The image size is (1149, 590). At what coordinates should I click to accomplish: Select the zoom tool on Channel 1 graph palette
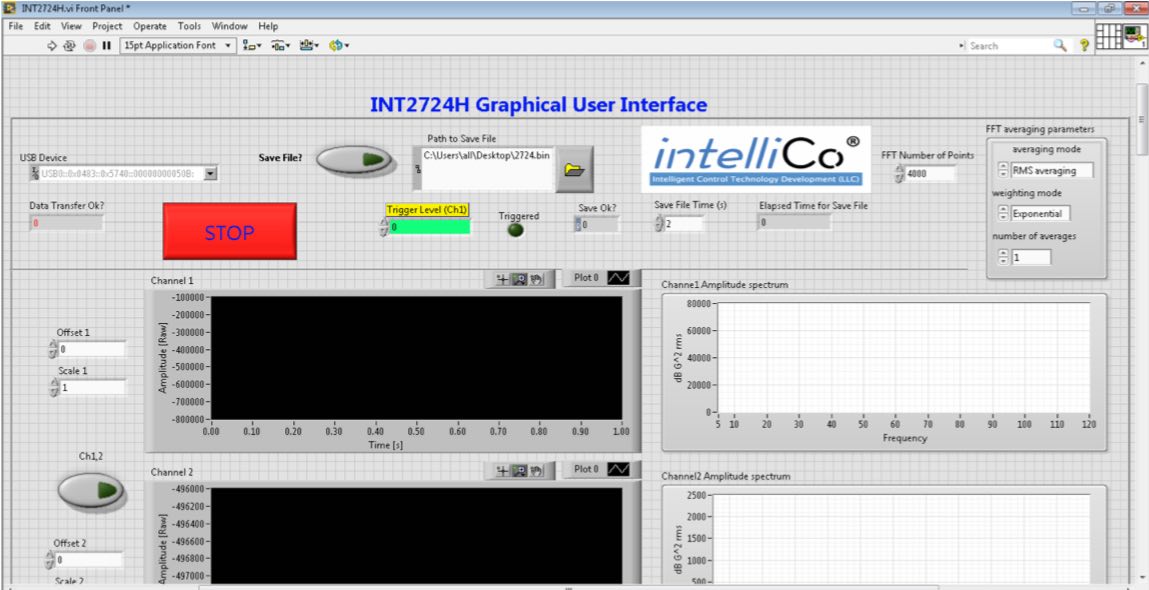pos(520,279)
